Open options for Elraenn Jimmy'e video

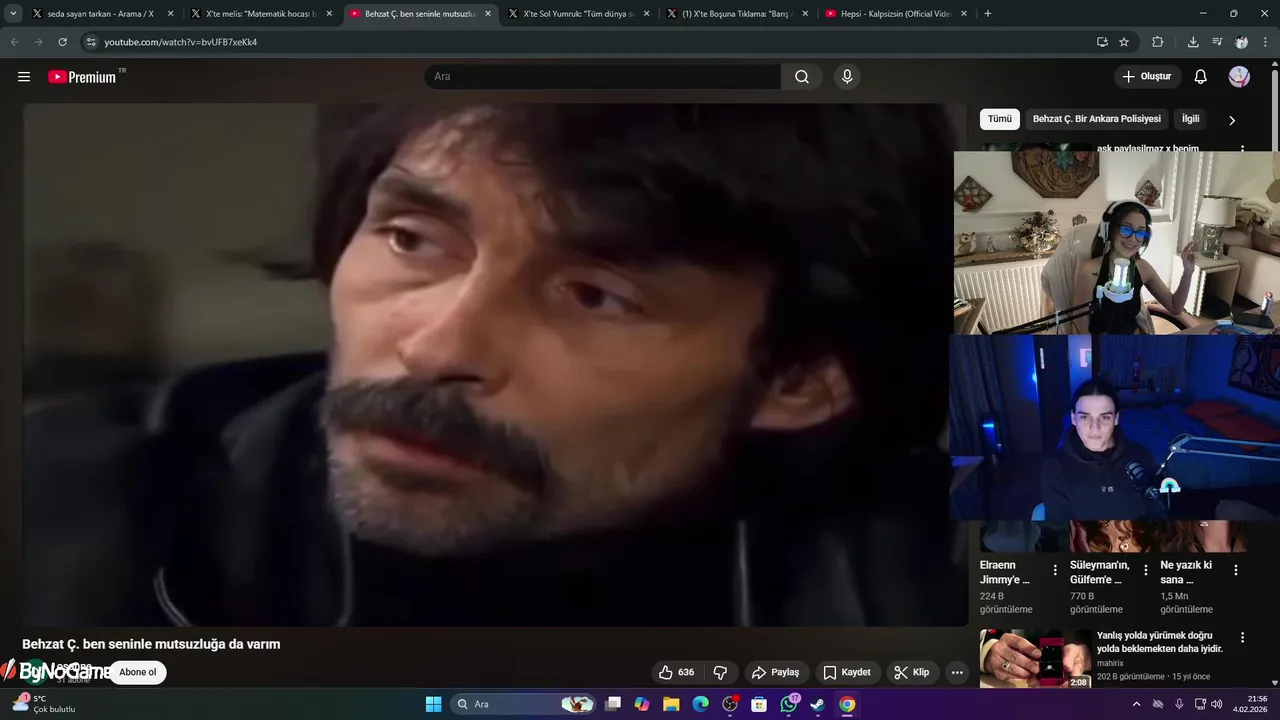tap(1055, 570)
